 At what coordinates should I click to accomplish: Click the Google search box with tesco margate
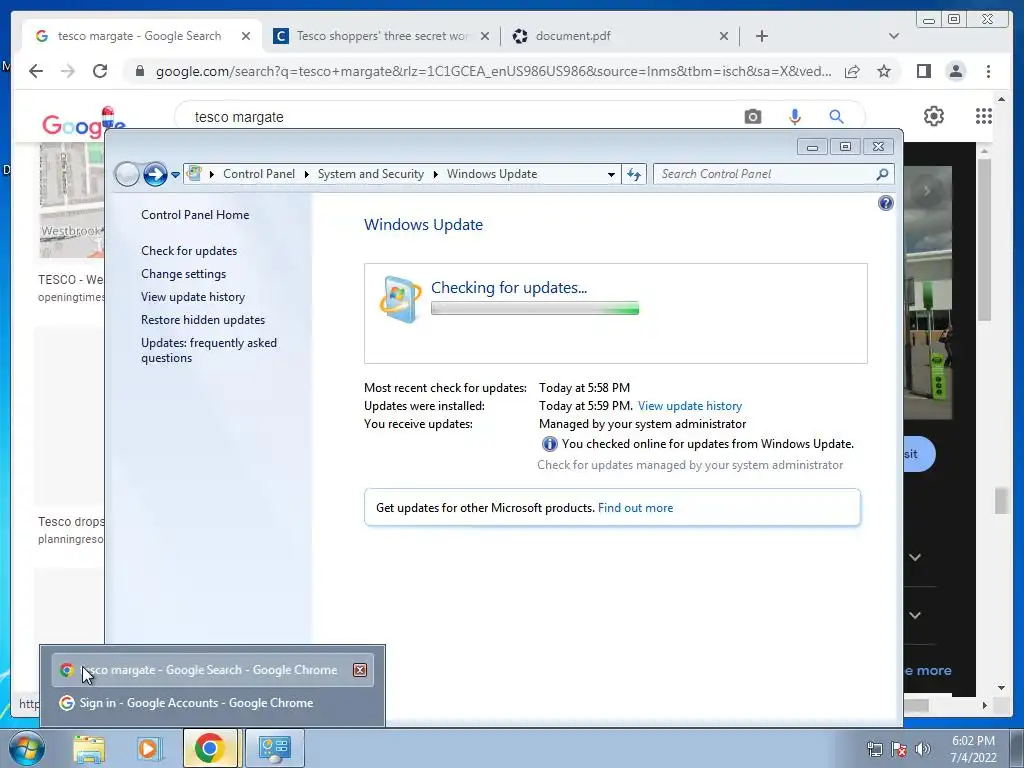(457, 117)
